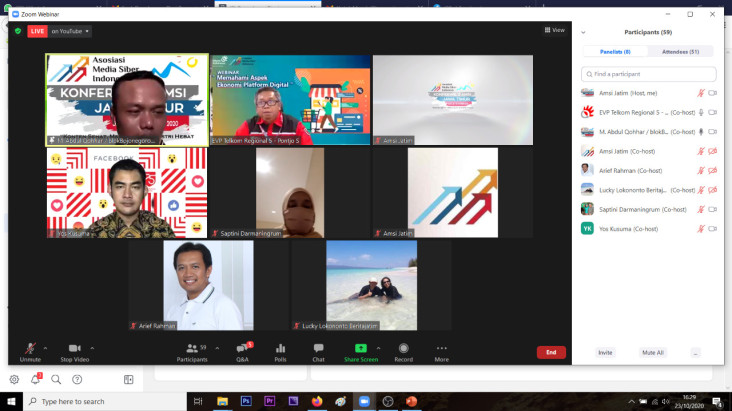Image resolution: width=732 pixels, height=411 pixels.
Task: Switch to Attendees (51) tab
Action: point(680,52)
